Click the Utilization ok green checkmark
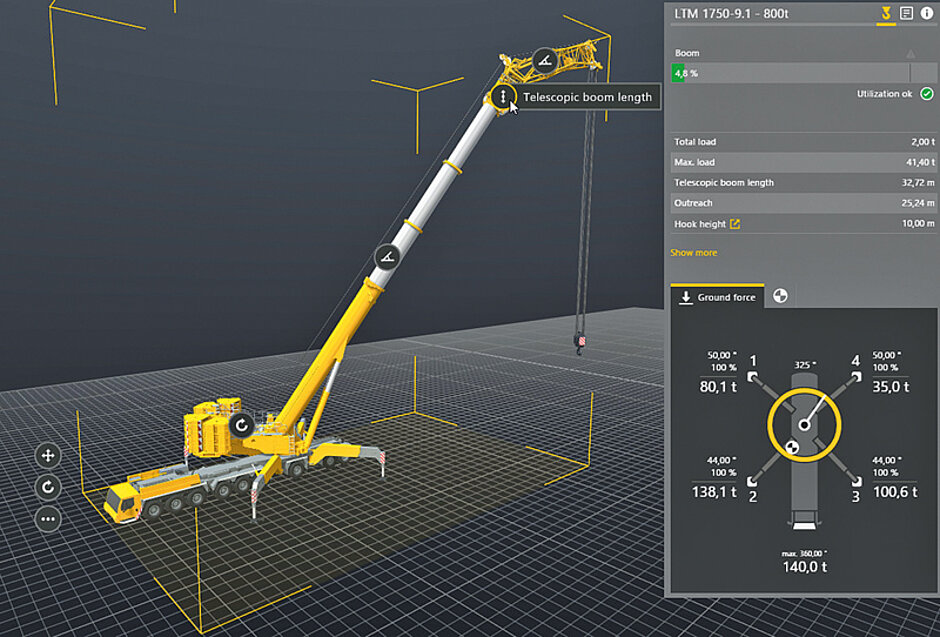 pyautogui.click(x=926, y=94)
